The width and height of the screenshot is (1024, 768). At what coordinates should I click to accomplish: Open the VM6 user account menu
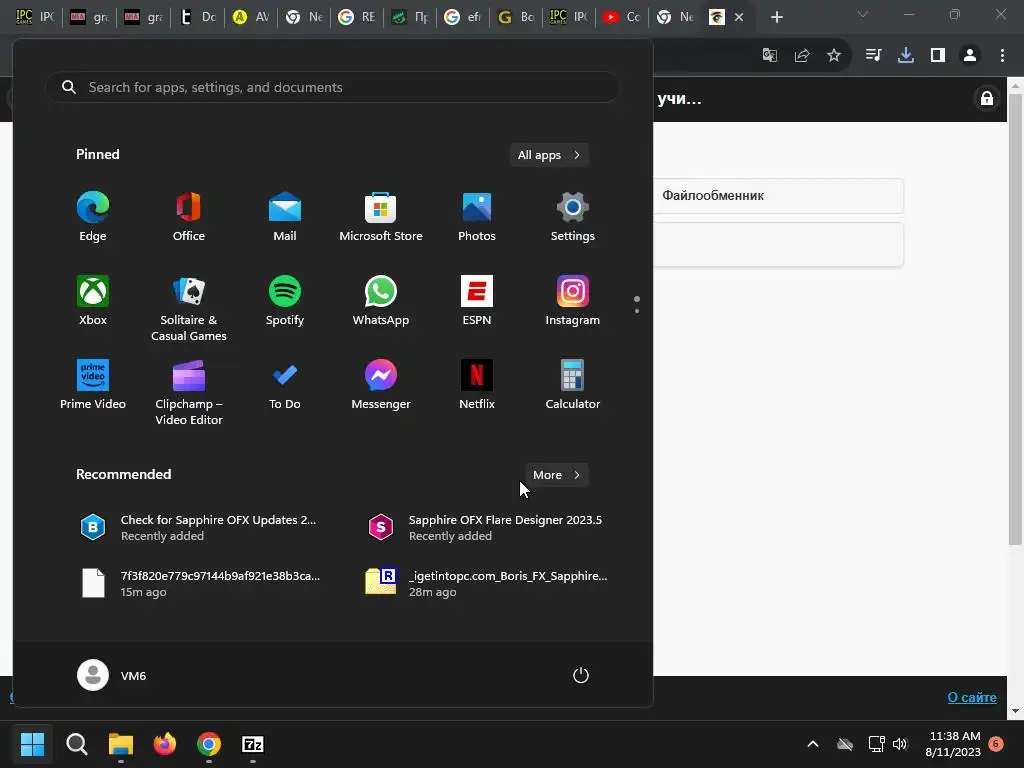112,675
